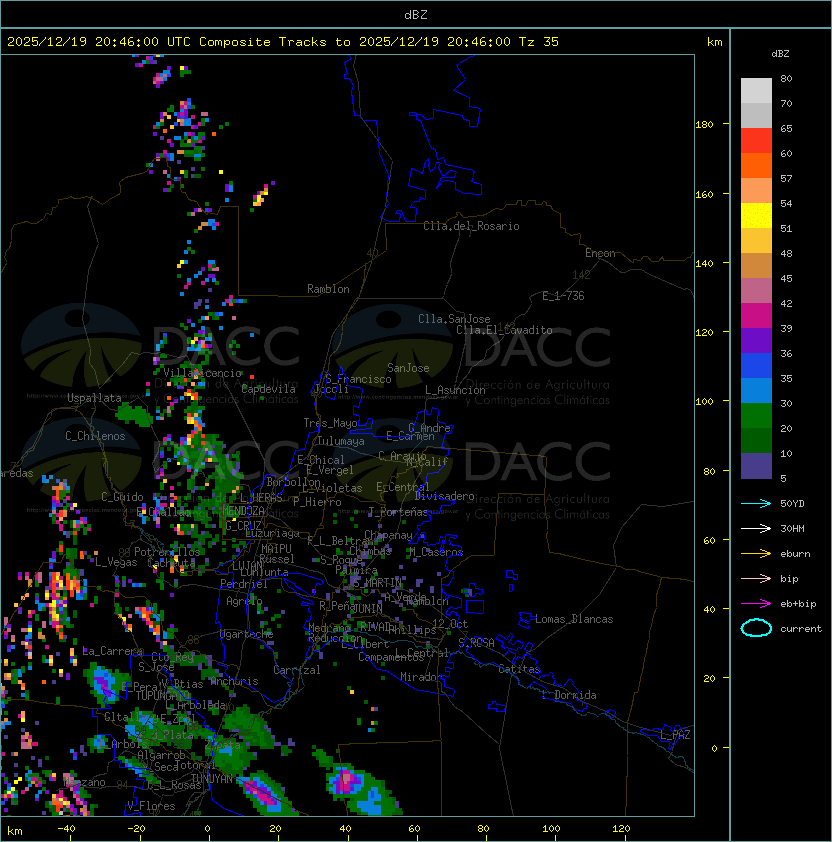
Task: Click the 'Encon' map label
Action: coord(600,253)
